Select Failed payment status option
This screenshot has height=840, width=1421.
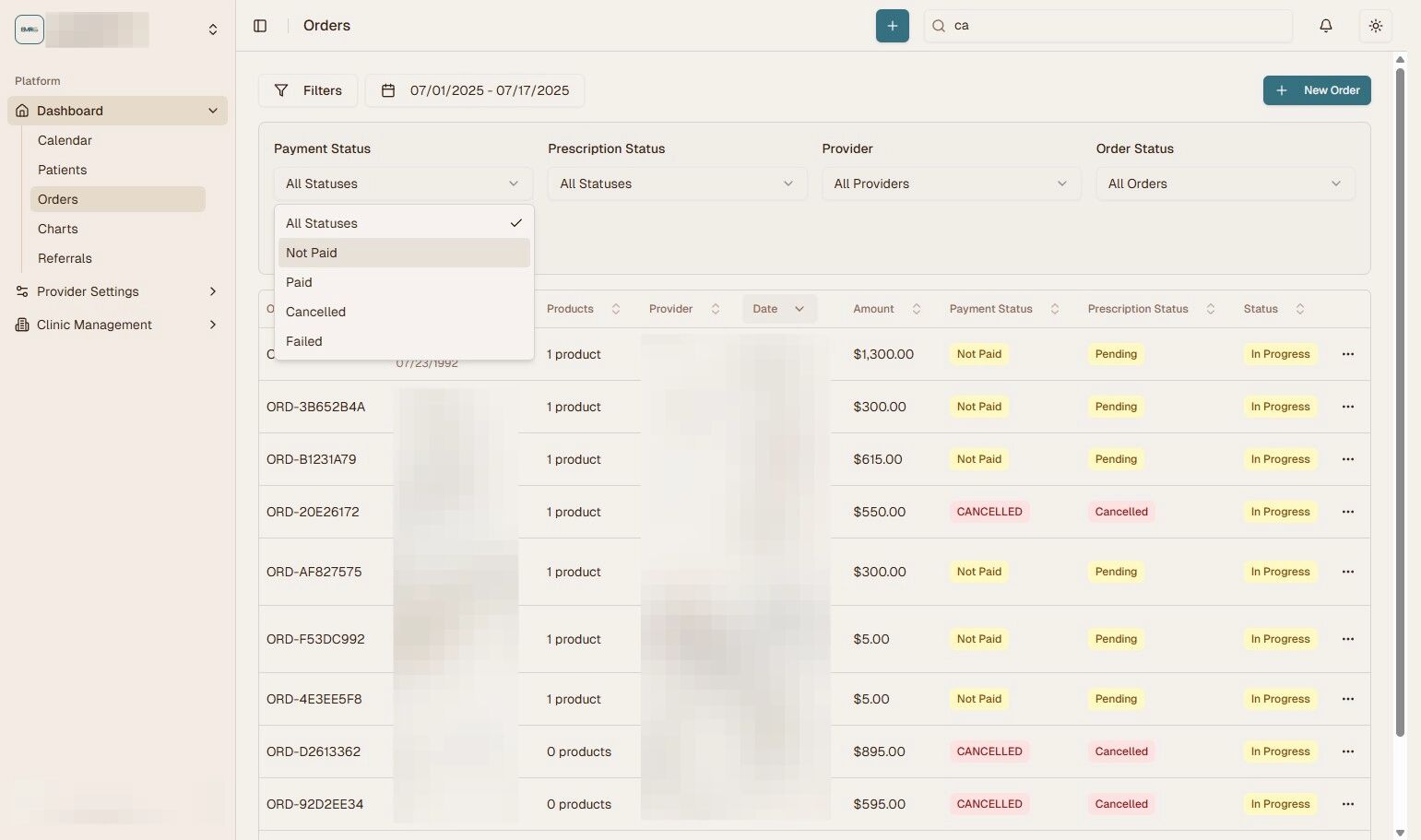pos(303,341)
